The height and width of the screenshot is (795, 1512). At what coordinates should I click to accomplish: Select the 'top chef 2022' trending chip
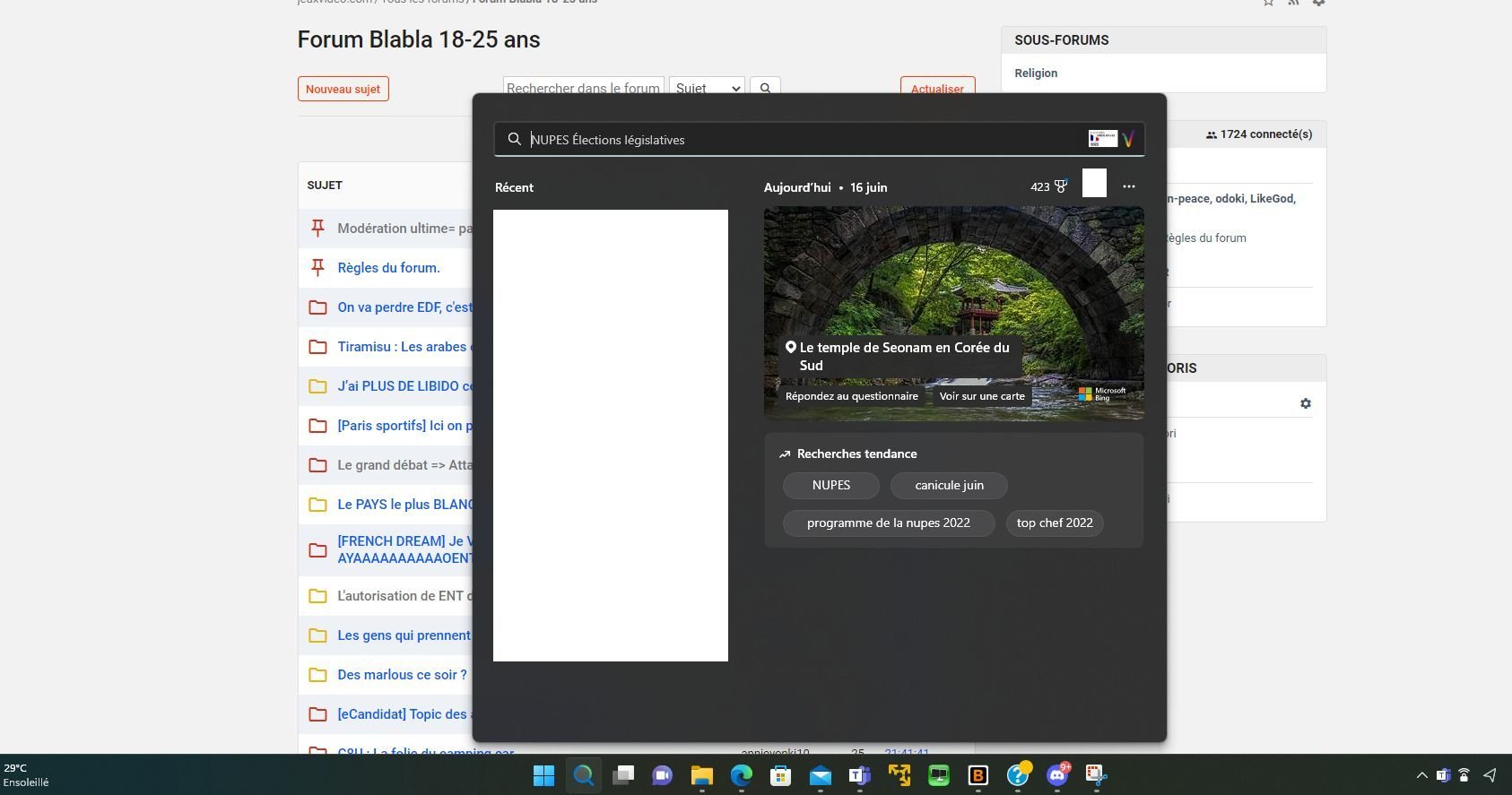1055,523
